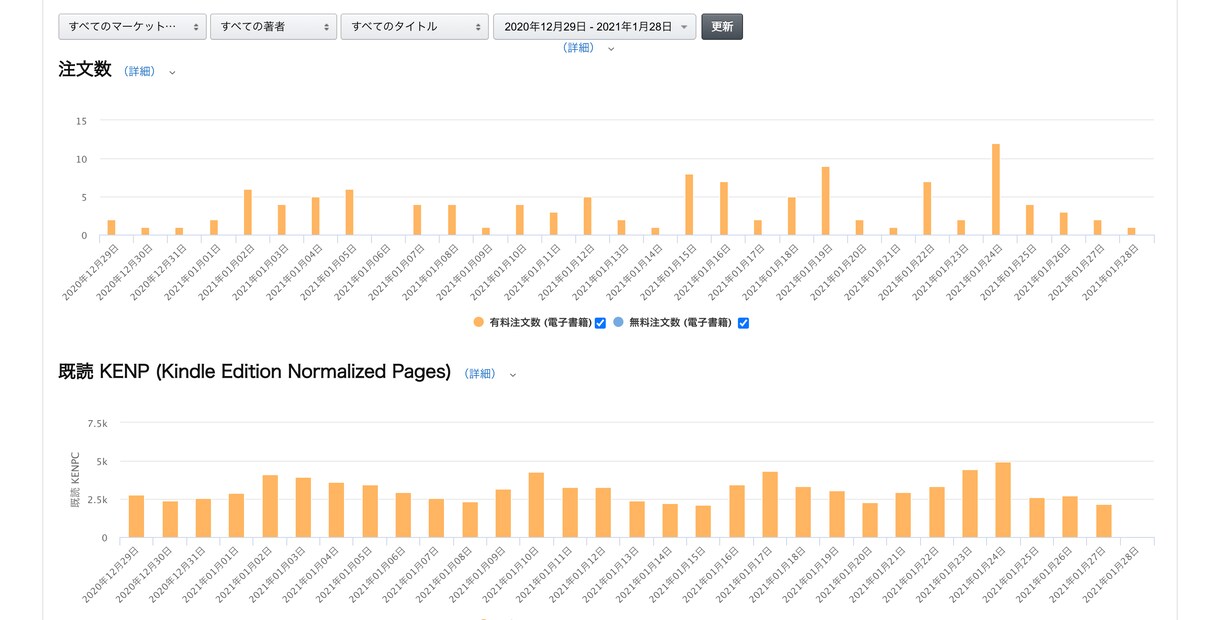
Task: Open the すべてのタイトル title dropdown
Action: point(414,27)
